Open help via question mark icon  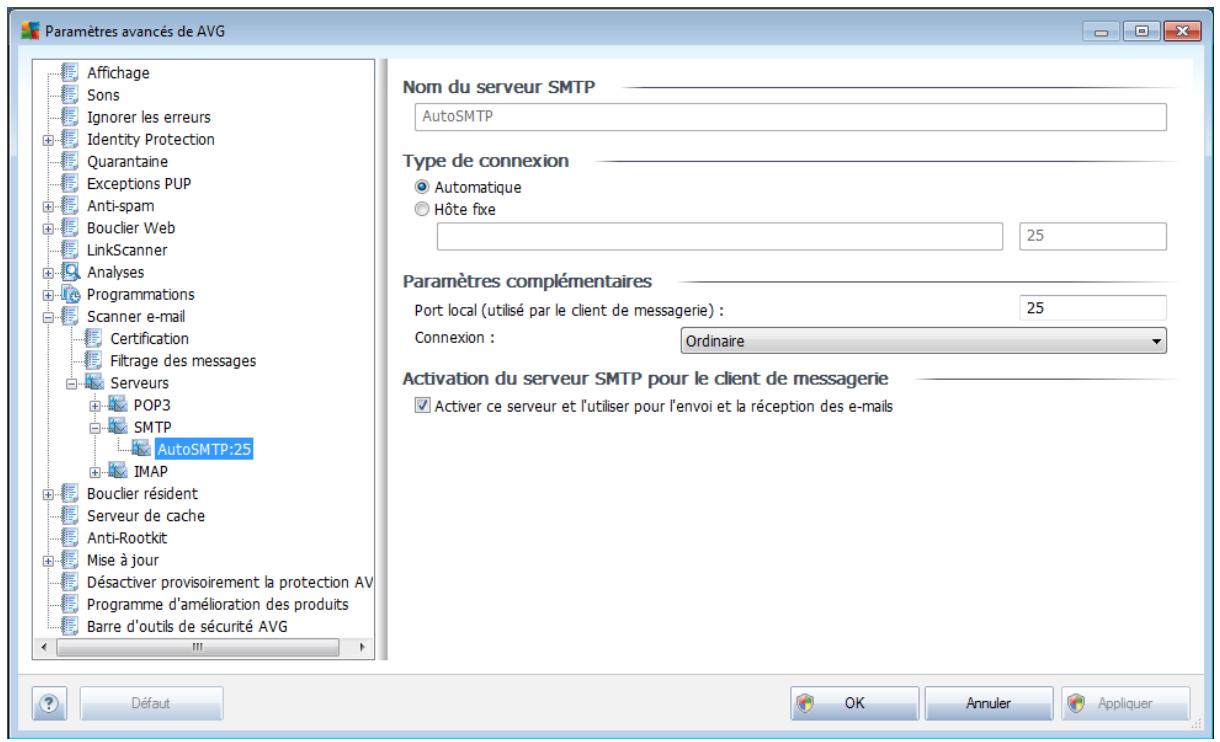(x=50, y=703)
